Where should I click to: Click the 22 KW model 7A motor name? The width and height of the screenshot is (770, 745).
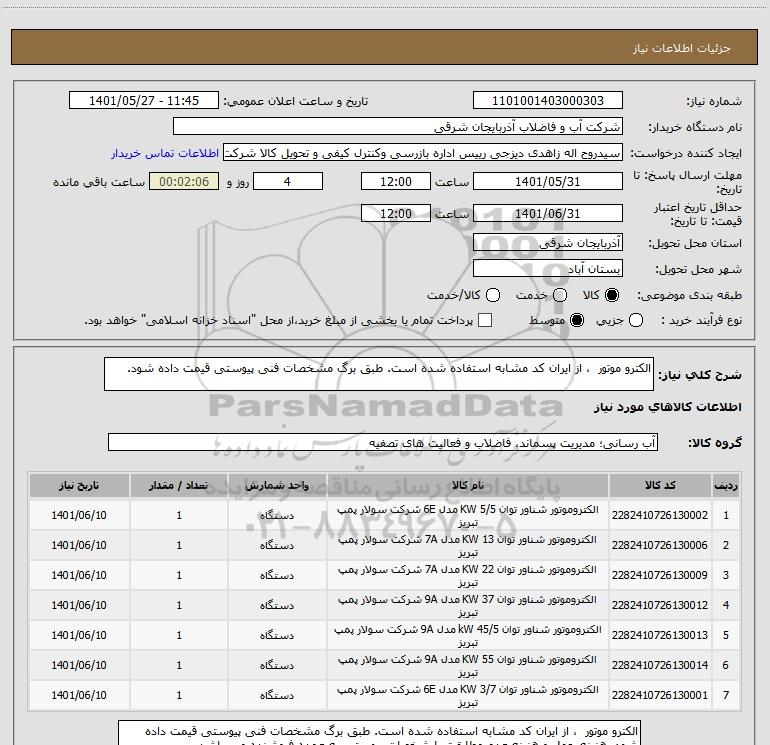click(468, 576)
